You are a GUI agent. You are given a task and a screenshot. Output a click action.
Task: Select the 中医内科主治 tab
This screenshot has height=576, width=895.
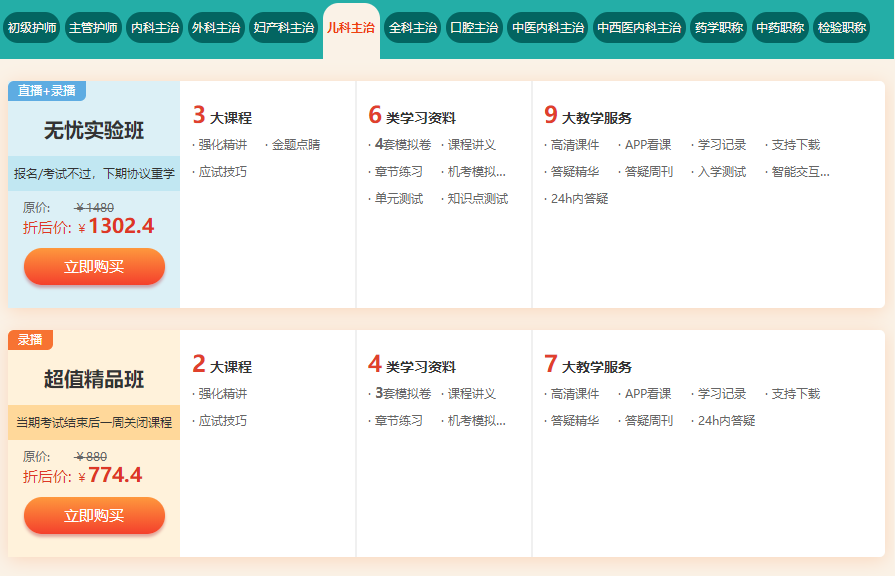click(x=547, y=28)
